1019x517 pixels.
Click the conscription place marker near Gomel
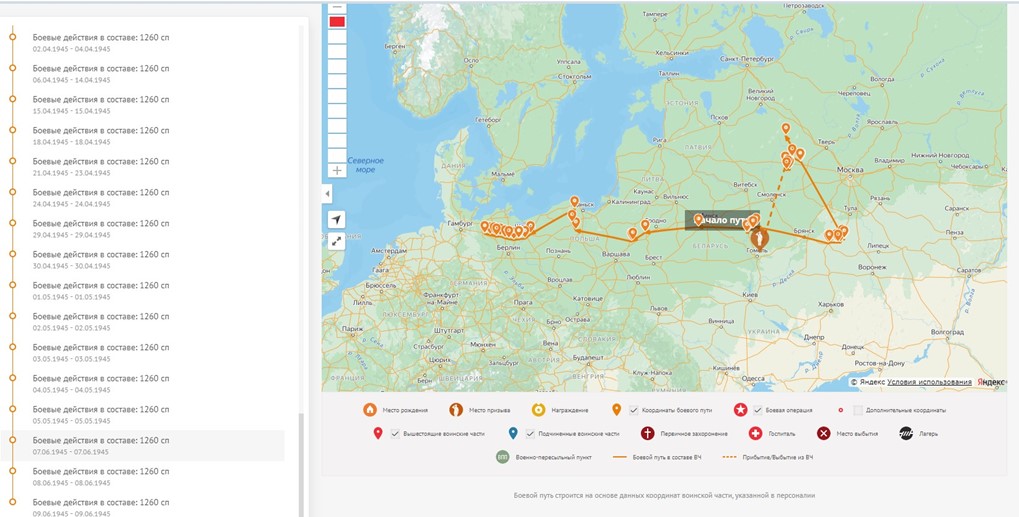pos(759,239)
